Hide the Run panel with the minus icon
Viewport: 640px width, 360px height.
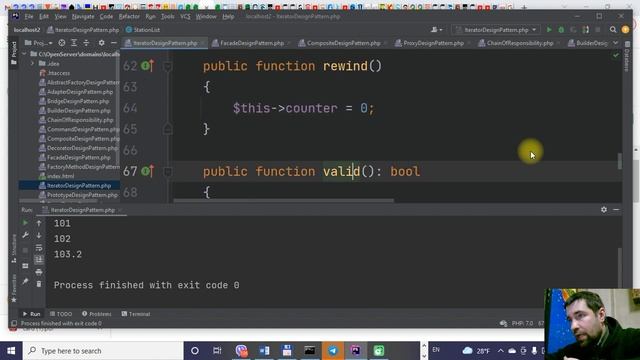616,209
